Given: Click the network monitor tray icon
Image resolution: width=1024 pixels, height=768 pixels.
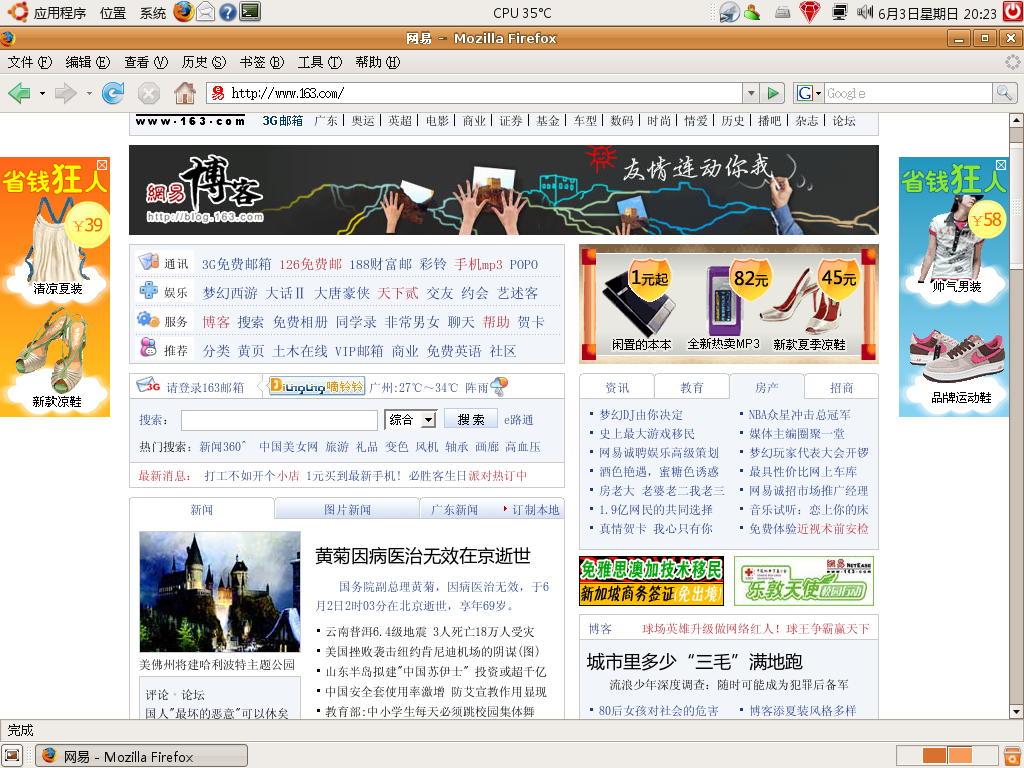Looking at the screenshot, I should [x=840, y=12].
